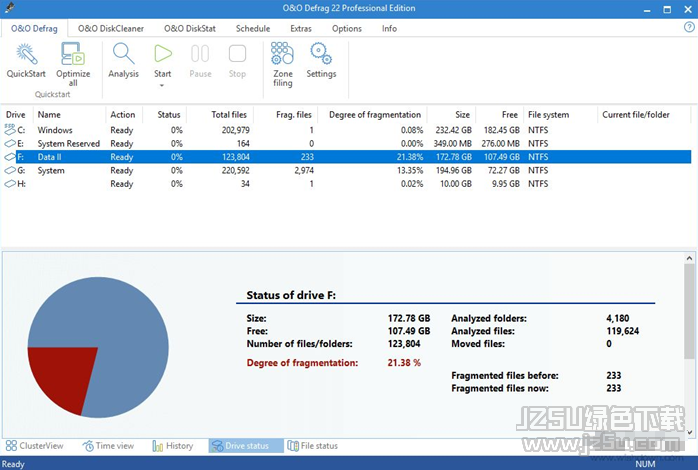This screenshot has height=470, width=698.
Task: Open the Extras tab
Action: pos(301,28)
